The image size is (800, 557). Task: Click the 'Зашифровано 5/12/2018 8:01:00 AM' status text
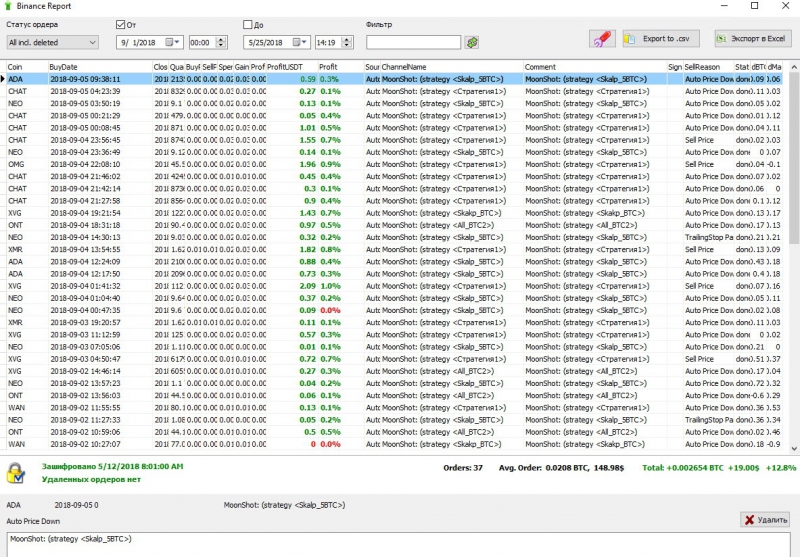(112, 466)
